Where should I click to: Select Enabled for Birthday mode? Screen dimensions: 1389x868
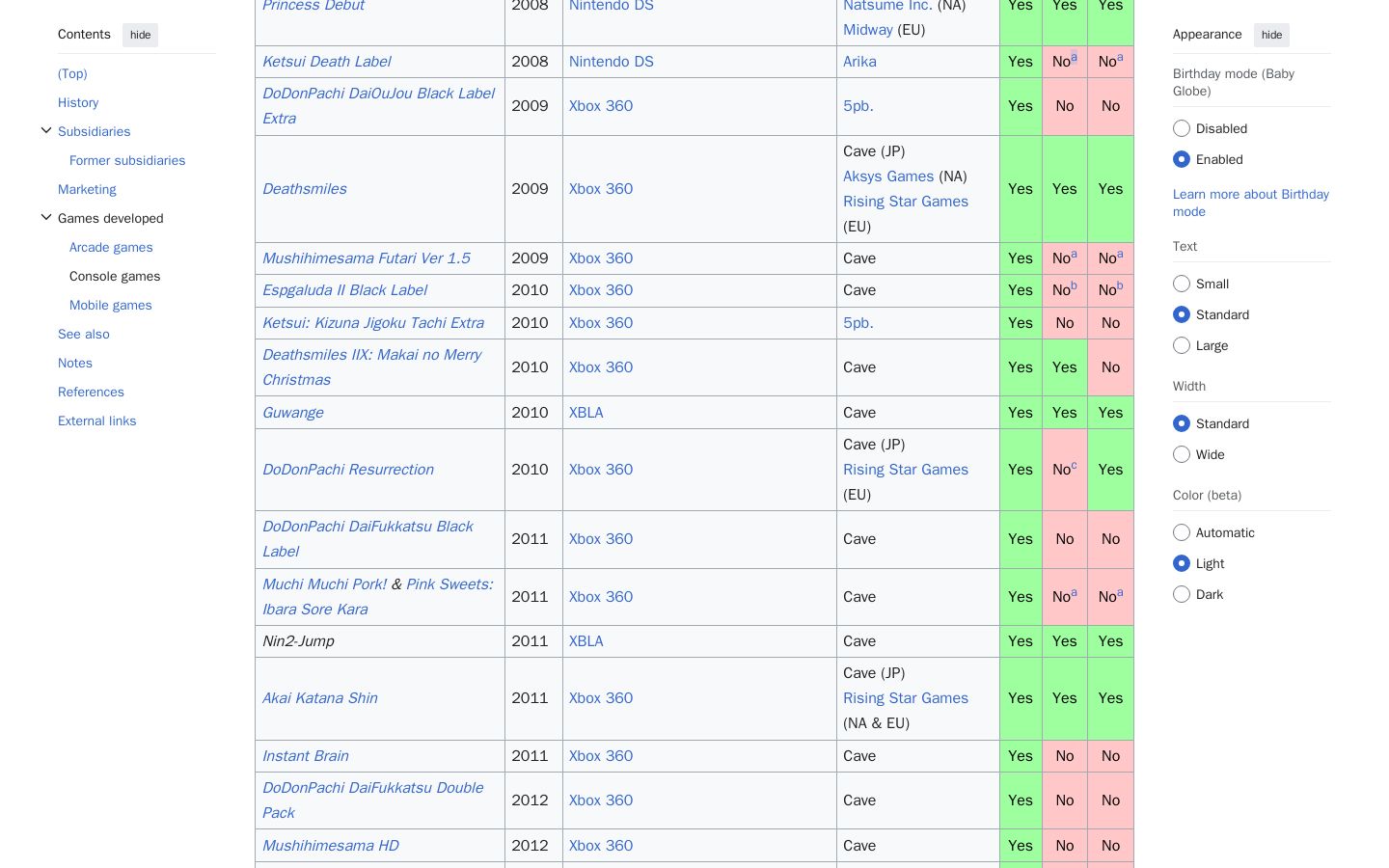click(x=1182, y=159)
